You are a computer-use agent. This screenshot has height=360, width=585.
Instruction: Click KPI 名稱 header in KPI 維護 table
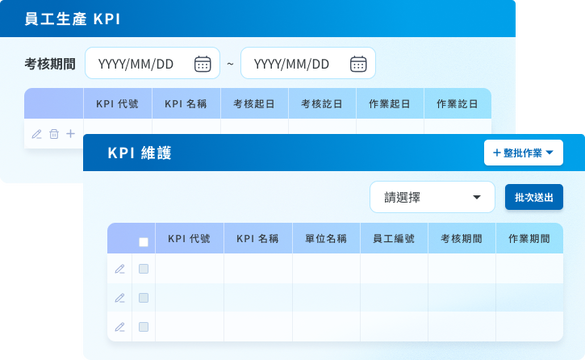pyautogui.click(x=258, y=238)
